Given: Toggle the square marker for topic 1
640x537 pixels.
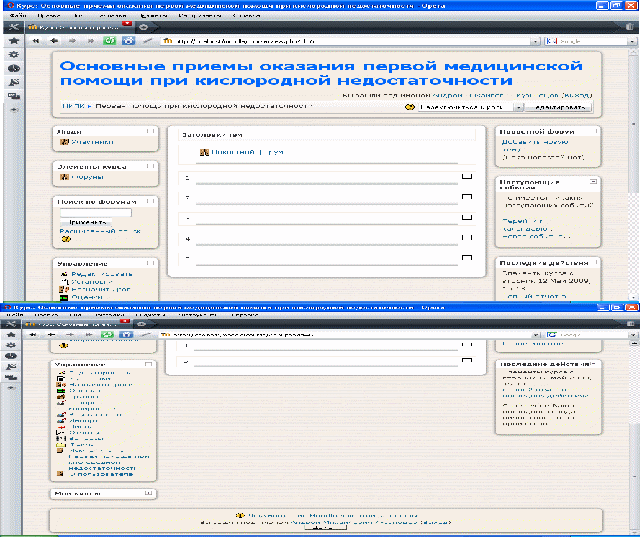Looking at the screenshot, I should 466,178.
